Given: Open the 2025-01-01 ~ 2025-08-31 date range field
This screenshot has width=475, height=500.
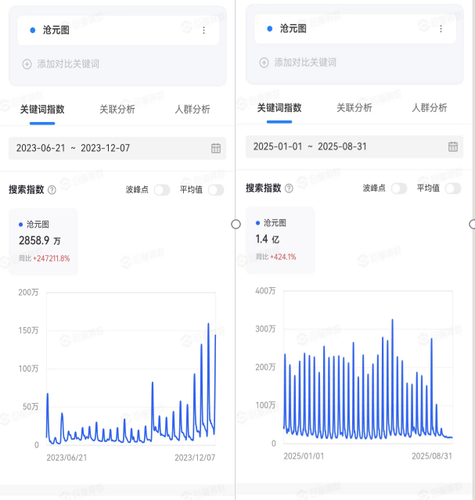Looking at the screenshot, I should [354, 147].
